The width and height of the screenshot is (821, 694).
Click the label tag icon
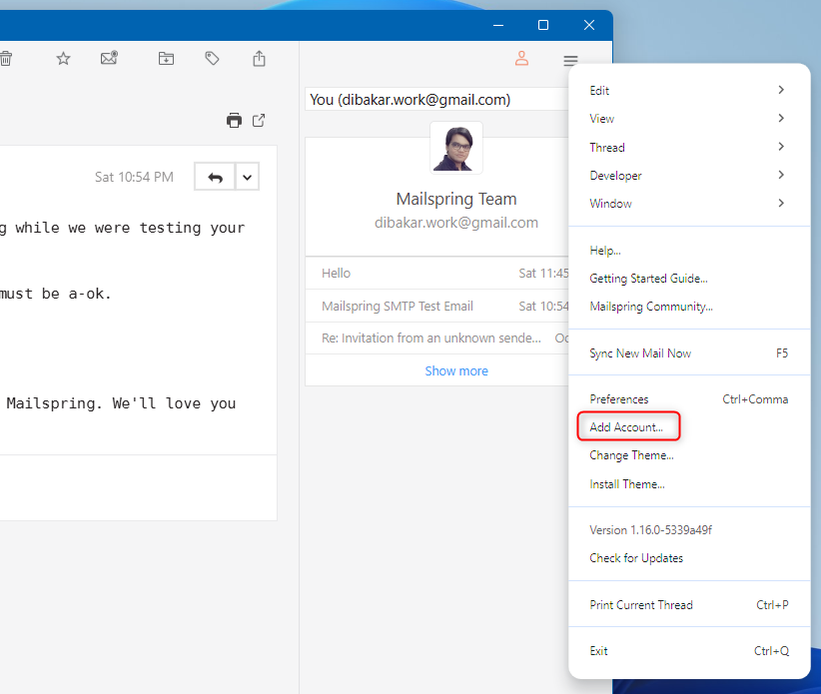pyautogui.click(x=212, y=59)
